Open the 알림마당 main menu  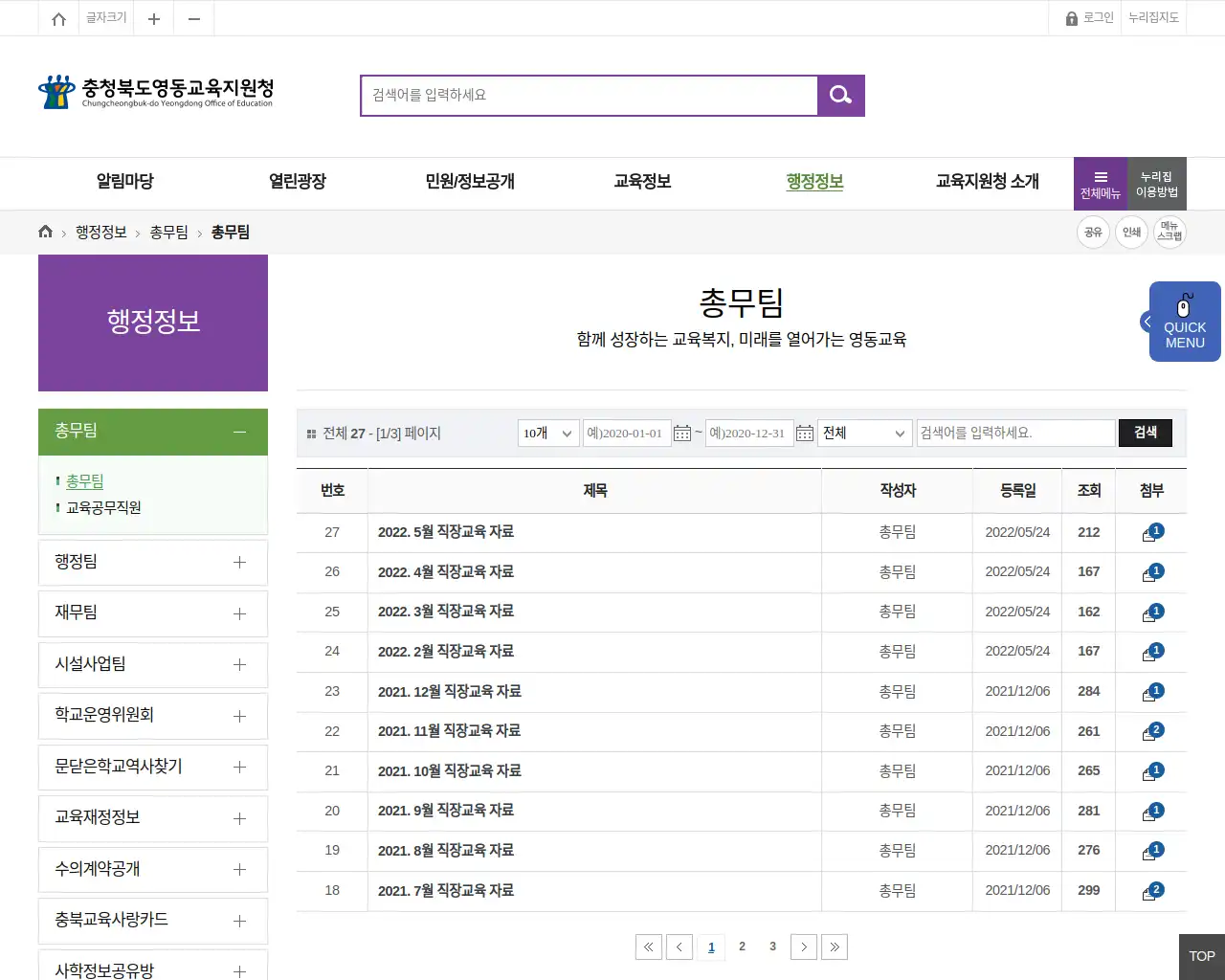pyautogui.click(x=125, y=182)
